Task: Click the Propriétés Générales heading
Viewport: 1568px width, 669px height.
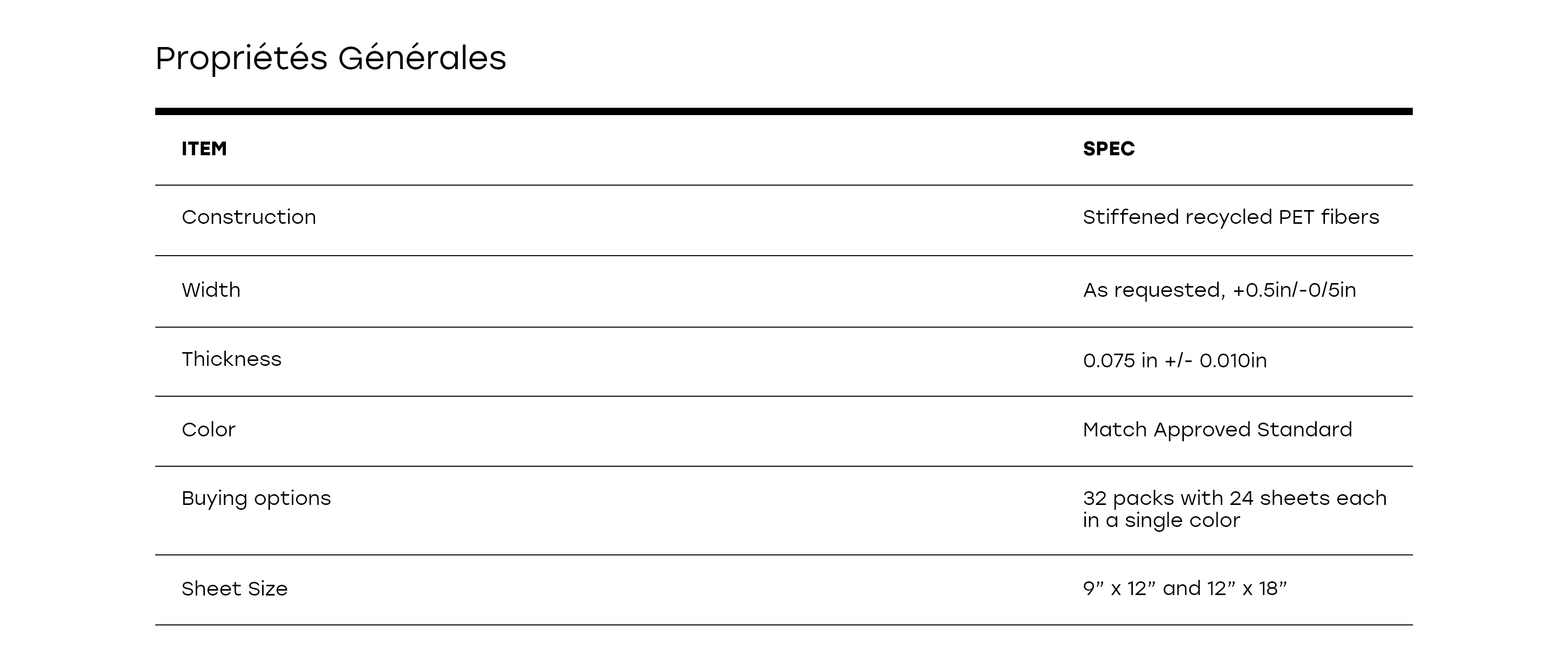Action: pyautogui.click(x=330, y=58)
